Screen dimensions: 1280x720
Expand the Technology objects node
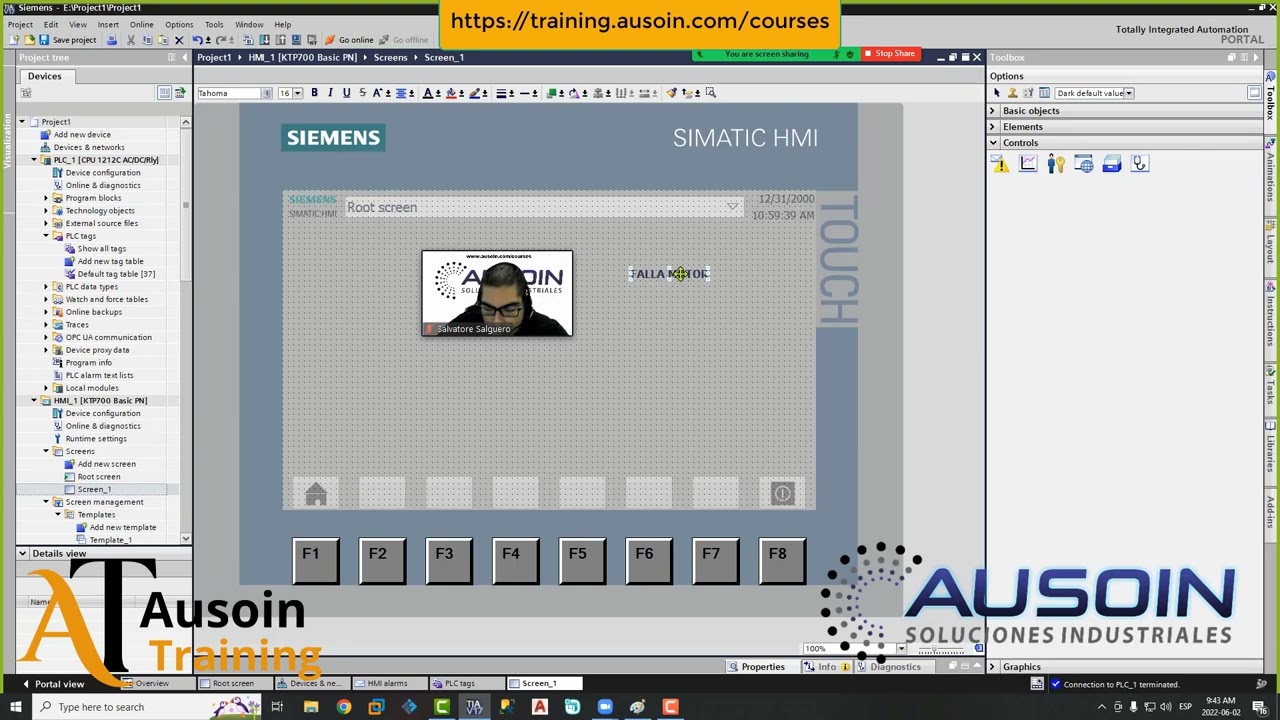point(45,211)
